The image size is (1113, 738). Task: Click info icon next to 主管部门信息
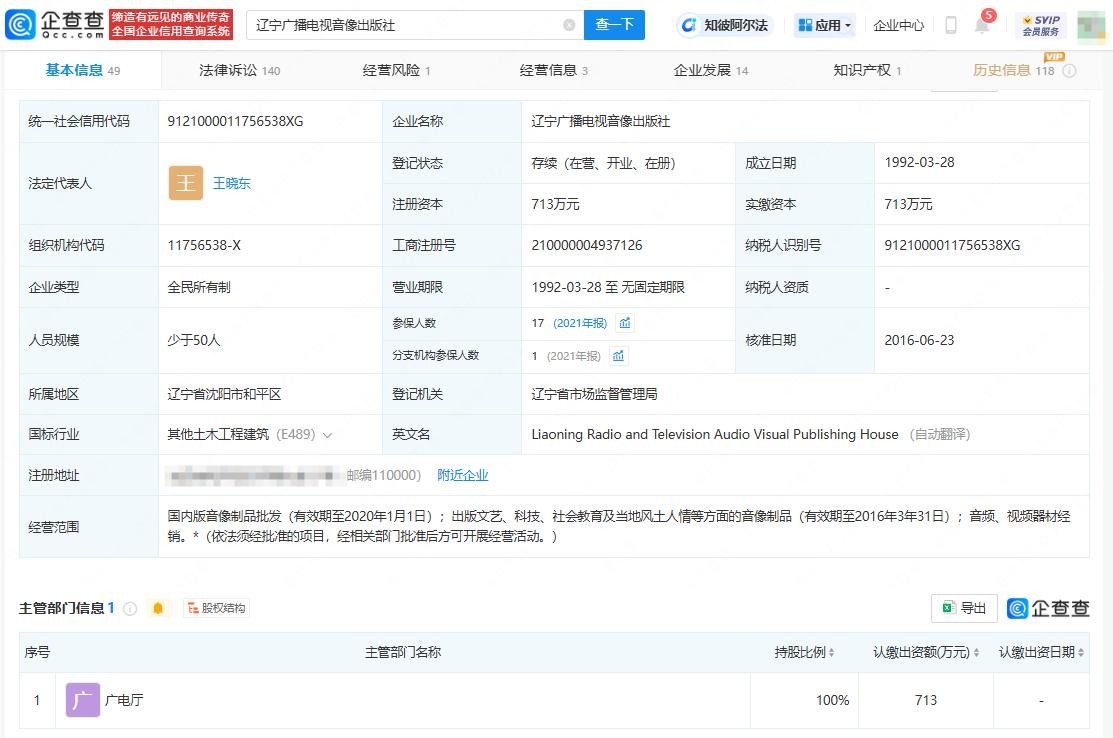130,608
